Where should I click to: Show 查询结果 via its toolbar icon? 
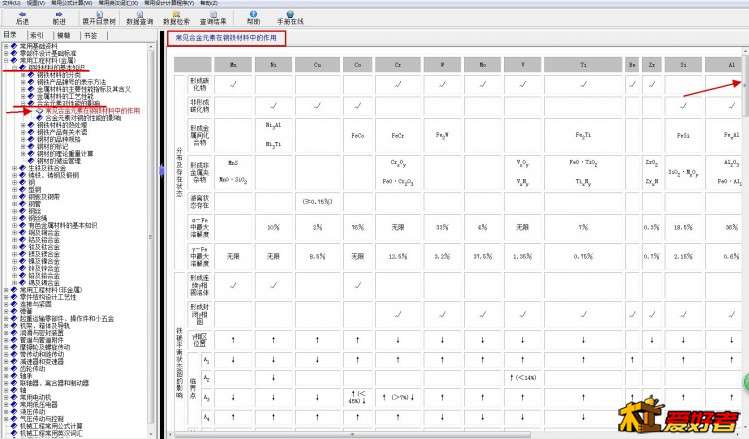pyautogui.click(x=213, y=14)
